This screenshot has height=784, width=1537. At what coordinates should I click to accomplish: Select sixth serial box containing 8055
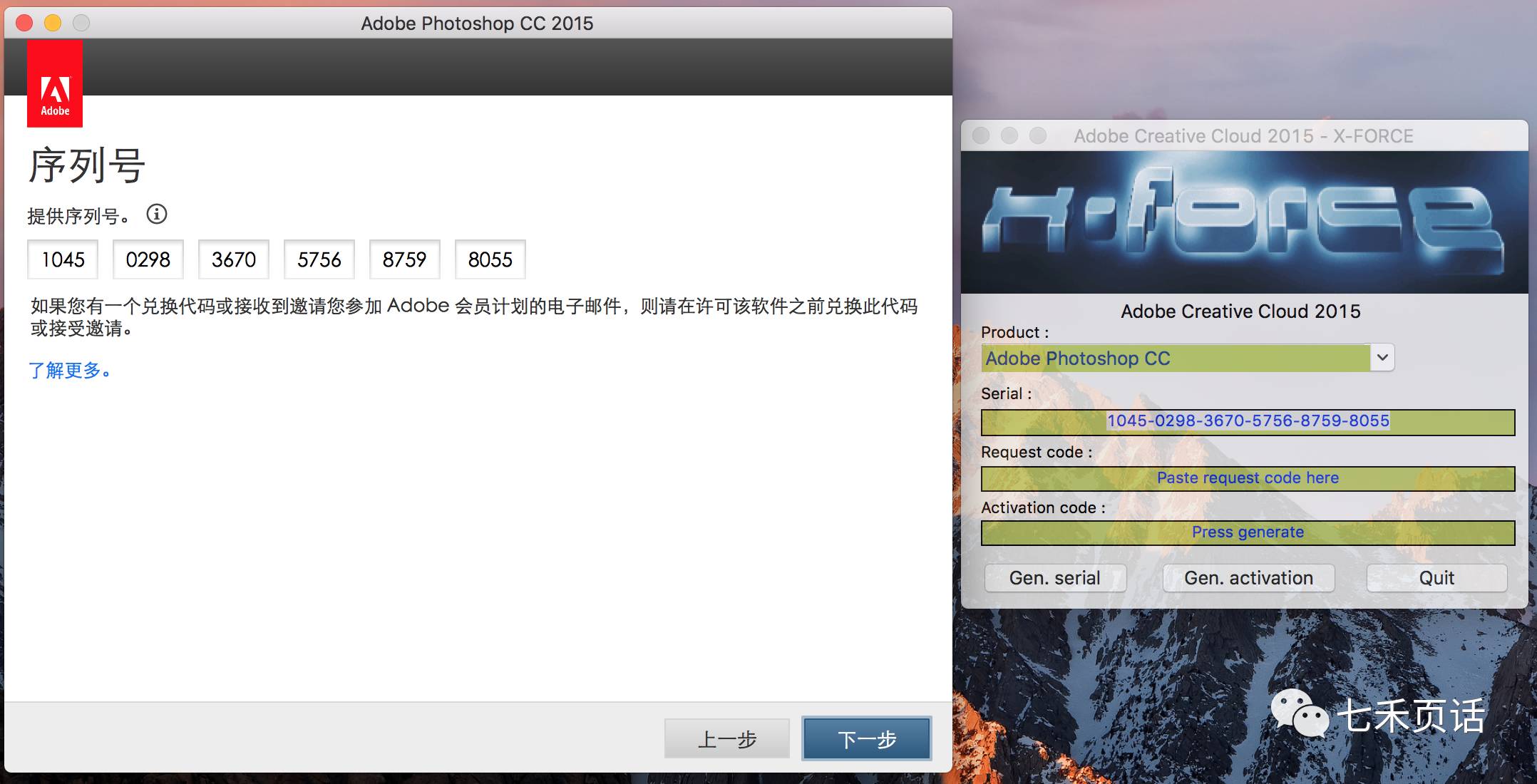490,259
